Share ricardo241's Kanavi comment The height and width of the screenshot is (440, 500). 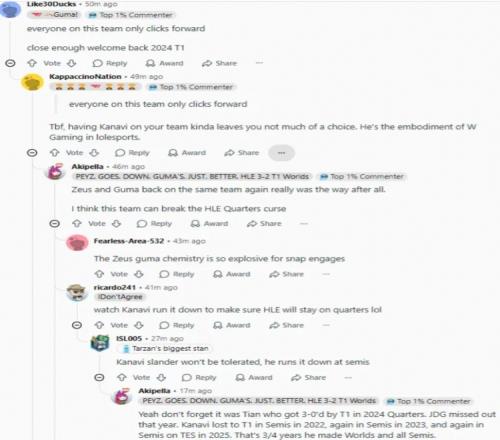point(286,325)
